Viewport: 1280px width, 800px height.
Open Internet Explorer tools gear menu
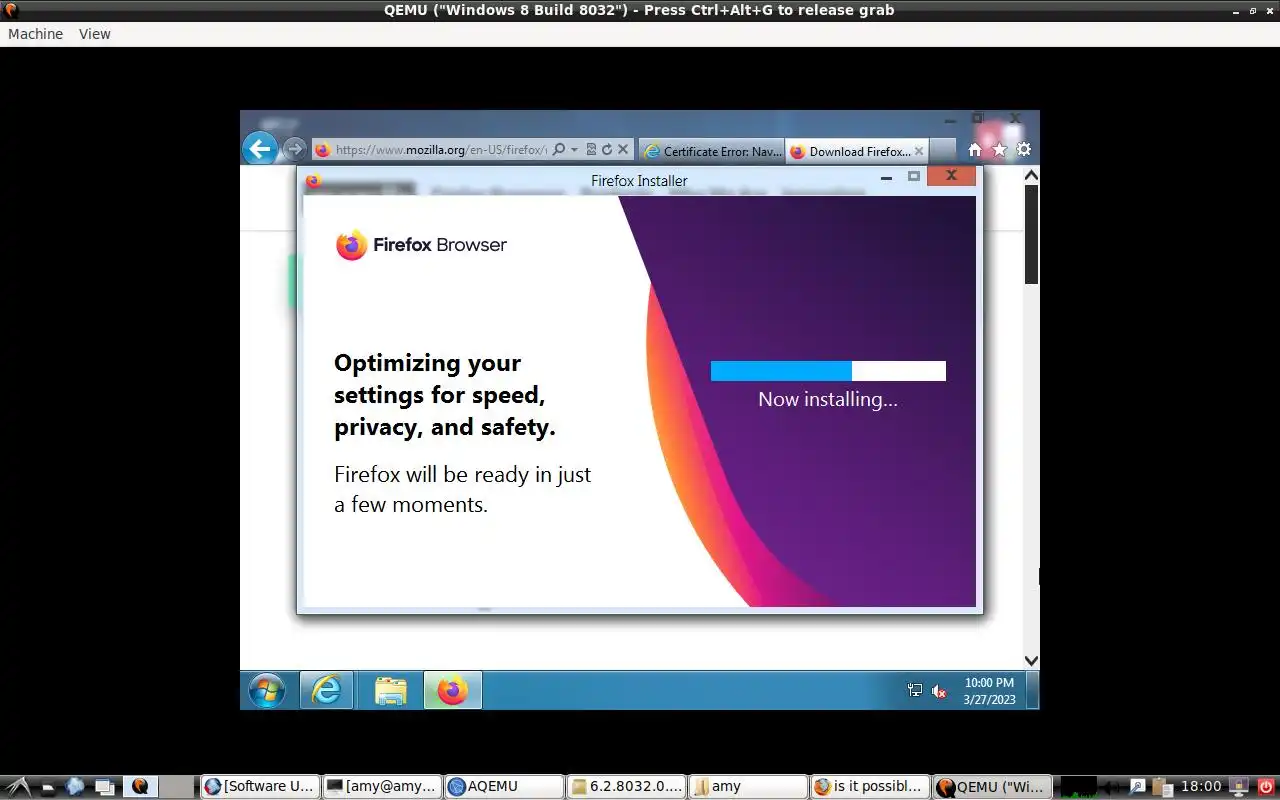tap(1024, 150)
